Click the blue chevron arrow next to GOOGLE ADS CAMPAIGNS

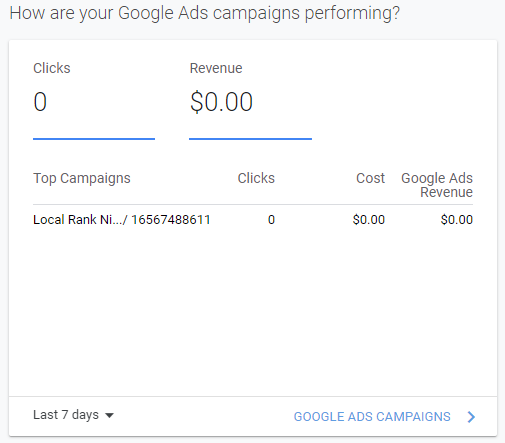click(471, 417)
